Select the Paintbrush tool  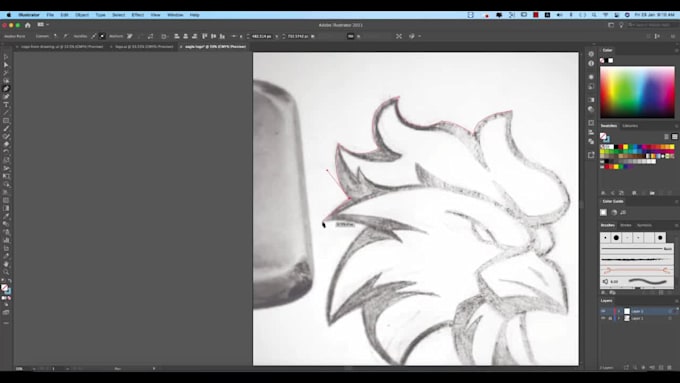pyautogui.click(x=6, y=128)
